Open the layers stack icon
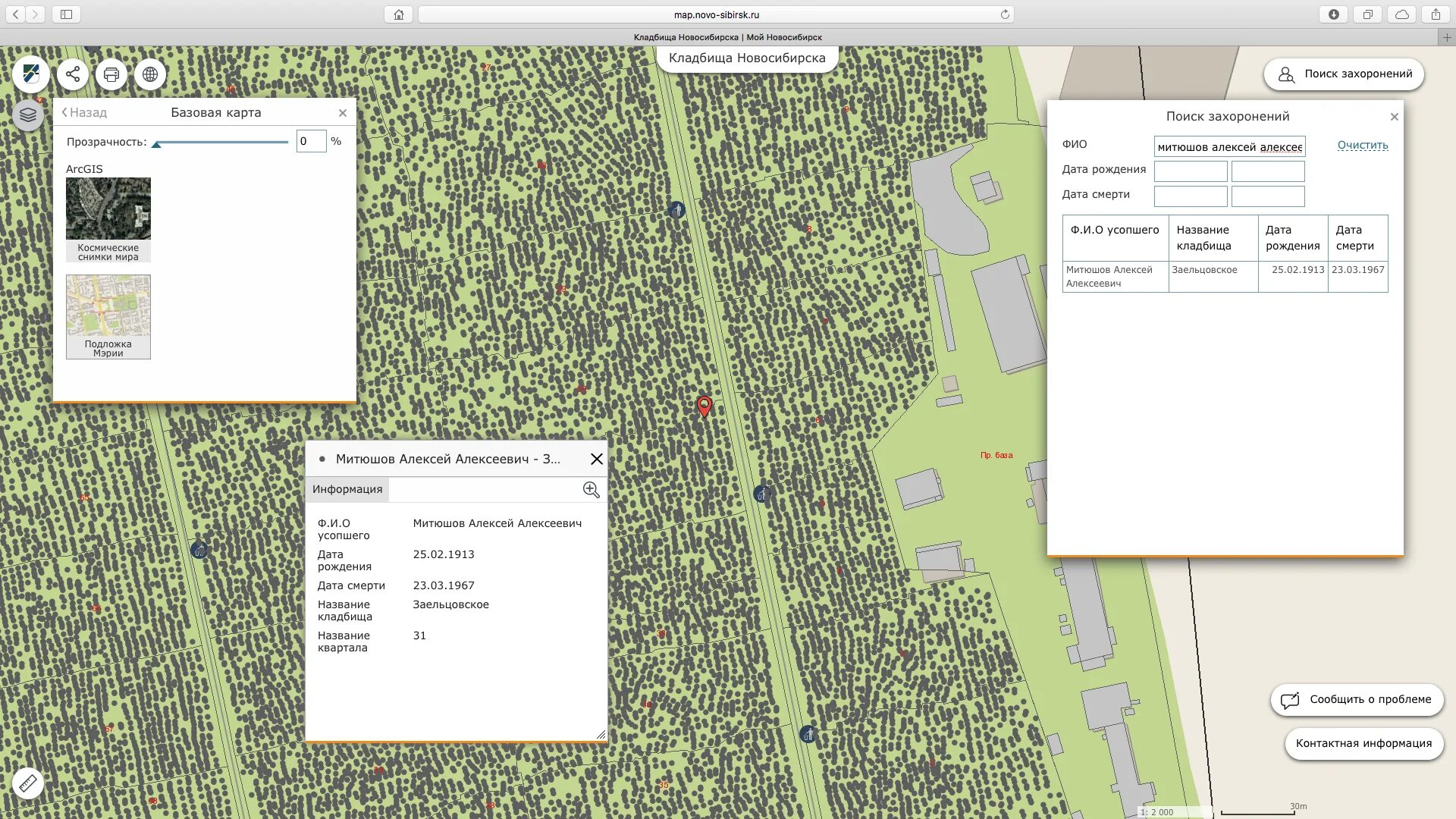Image resolution: width=1456 pixels, height=819 pixels. click(x=28, y=115)
